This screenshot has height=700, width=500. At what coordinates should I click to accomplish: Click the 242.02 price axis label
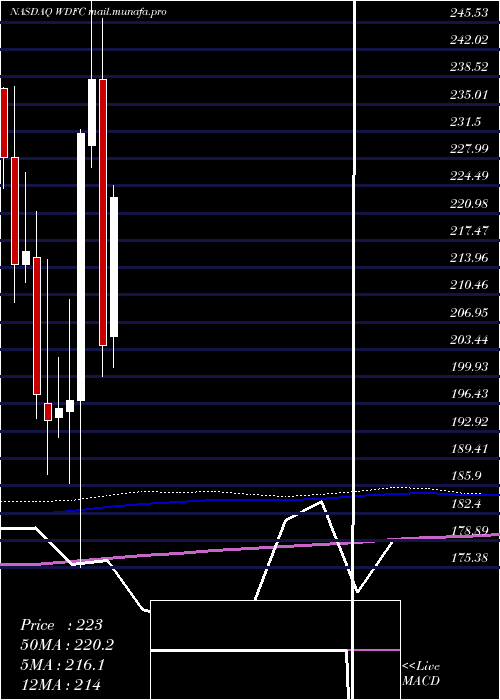coord(469,40)
